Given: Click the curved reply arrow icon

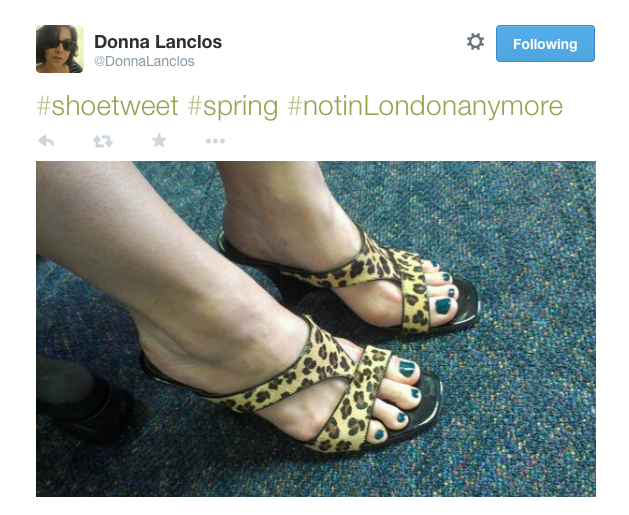Looking at the screenshot, I should (x=46, y=141).
